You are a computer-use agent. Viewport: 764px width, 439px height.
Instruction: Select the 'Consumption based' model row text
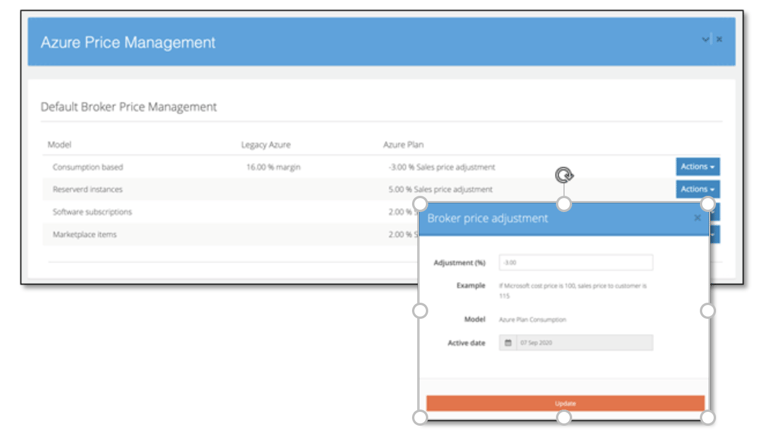point(88,167)
